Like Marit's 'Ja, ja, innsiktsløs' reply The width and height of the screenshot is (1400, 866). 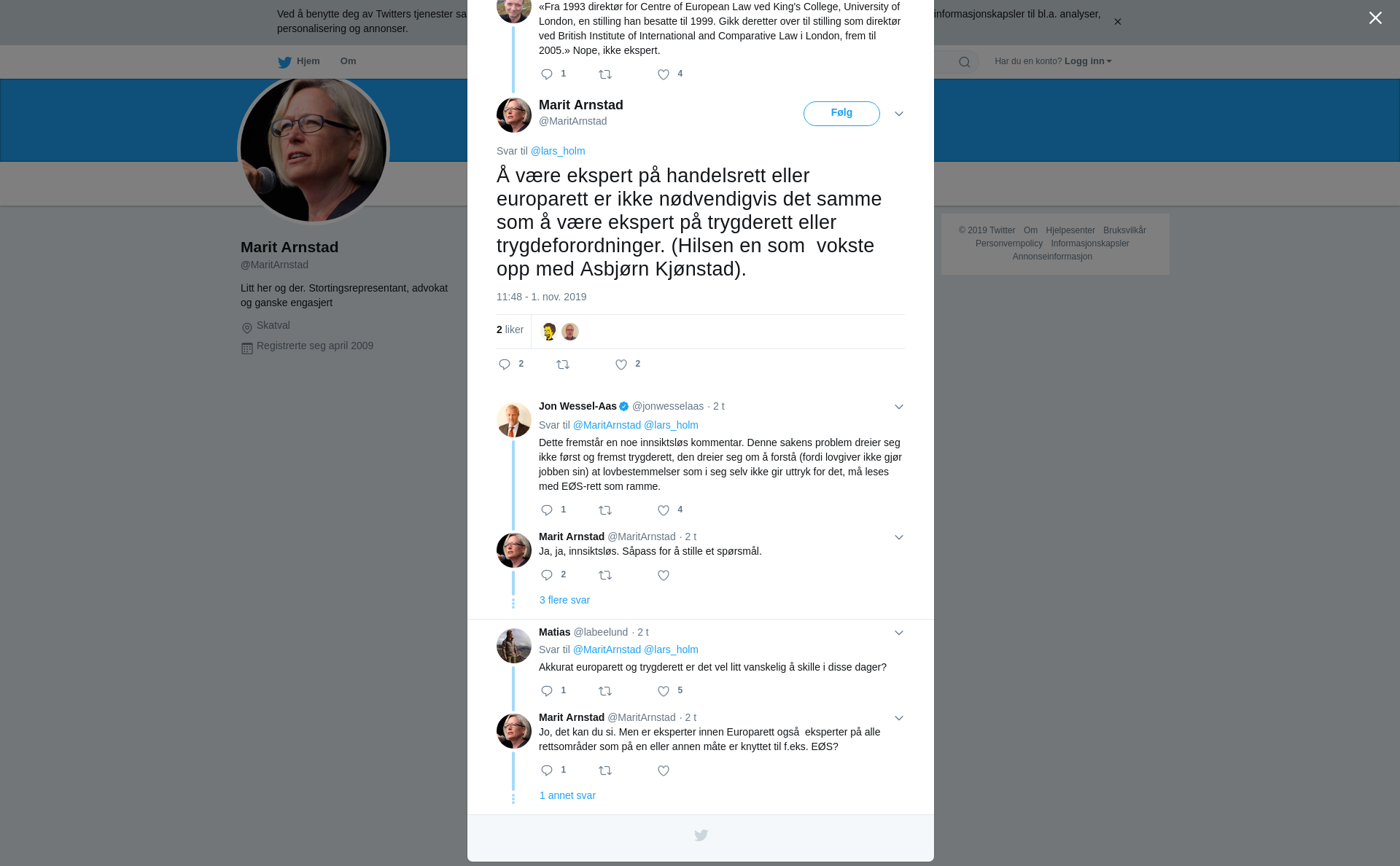click(664, 575)
